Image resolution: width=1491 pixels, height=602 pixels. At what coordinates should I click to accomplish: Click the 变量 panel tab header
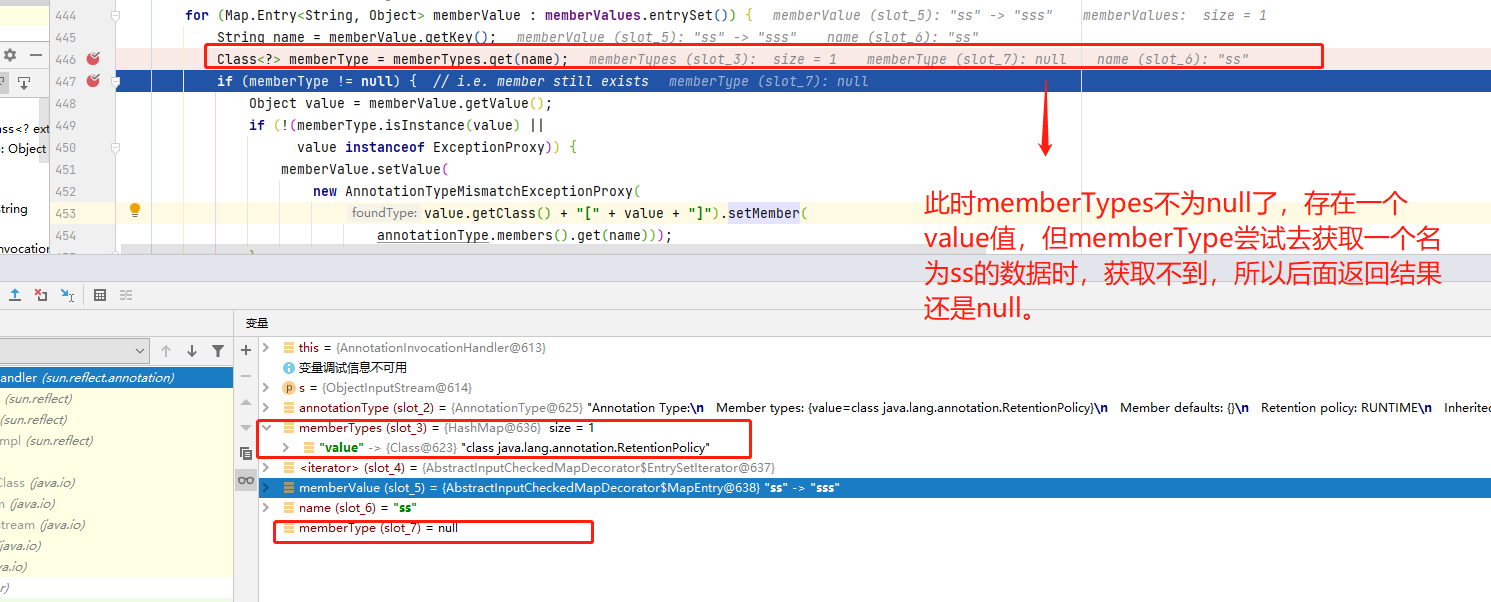(x=257, y=323)
